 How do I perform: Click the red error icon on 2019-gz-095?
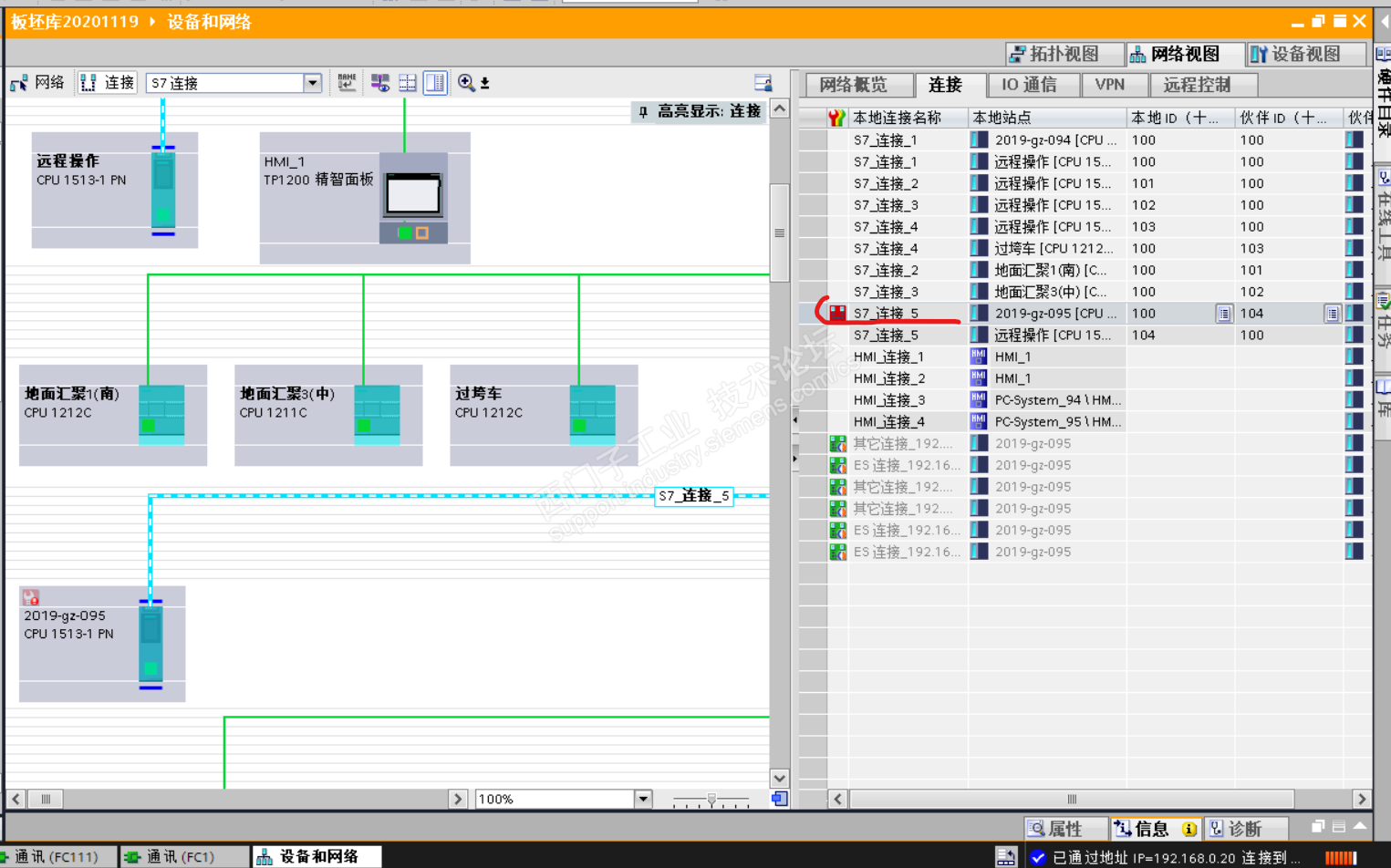pyautogui.click(x=30, y=598)
